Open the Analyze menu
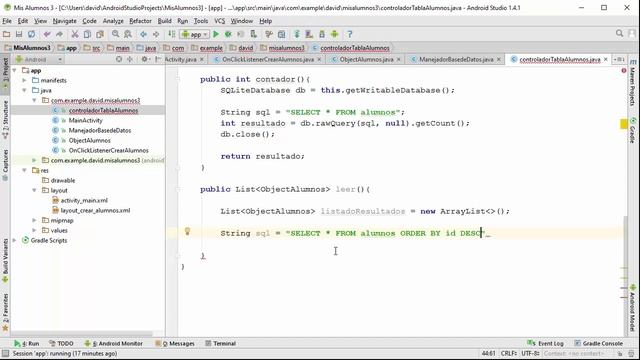The width and height of the screenshot is (640, 360). coord(113,21)
